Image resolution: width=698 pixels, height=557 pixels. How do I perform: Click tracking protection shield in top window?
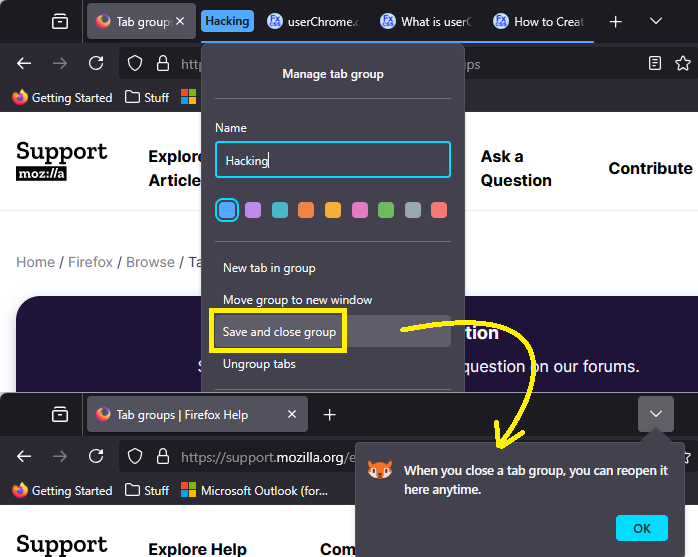pos(134,64)
